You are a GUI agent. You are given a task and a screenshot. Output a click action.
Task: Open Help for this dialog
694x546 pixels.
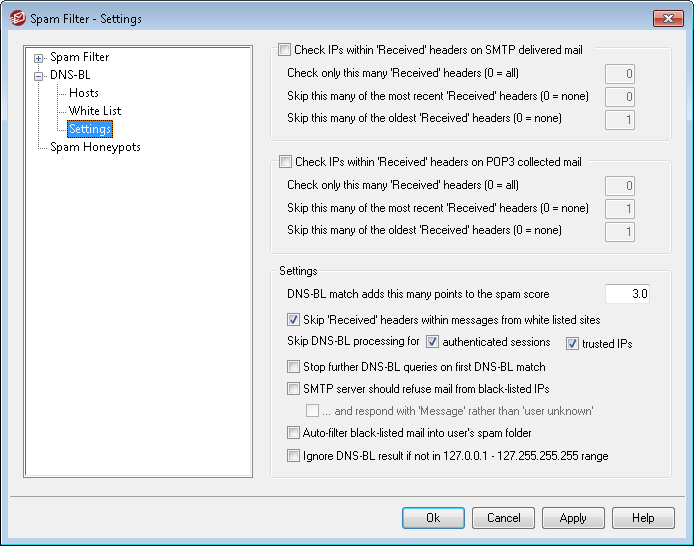643,518
